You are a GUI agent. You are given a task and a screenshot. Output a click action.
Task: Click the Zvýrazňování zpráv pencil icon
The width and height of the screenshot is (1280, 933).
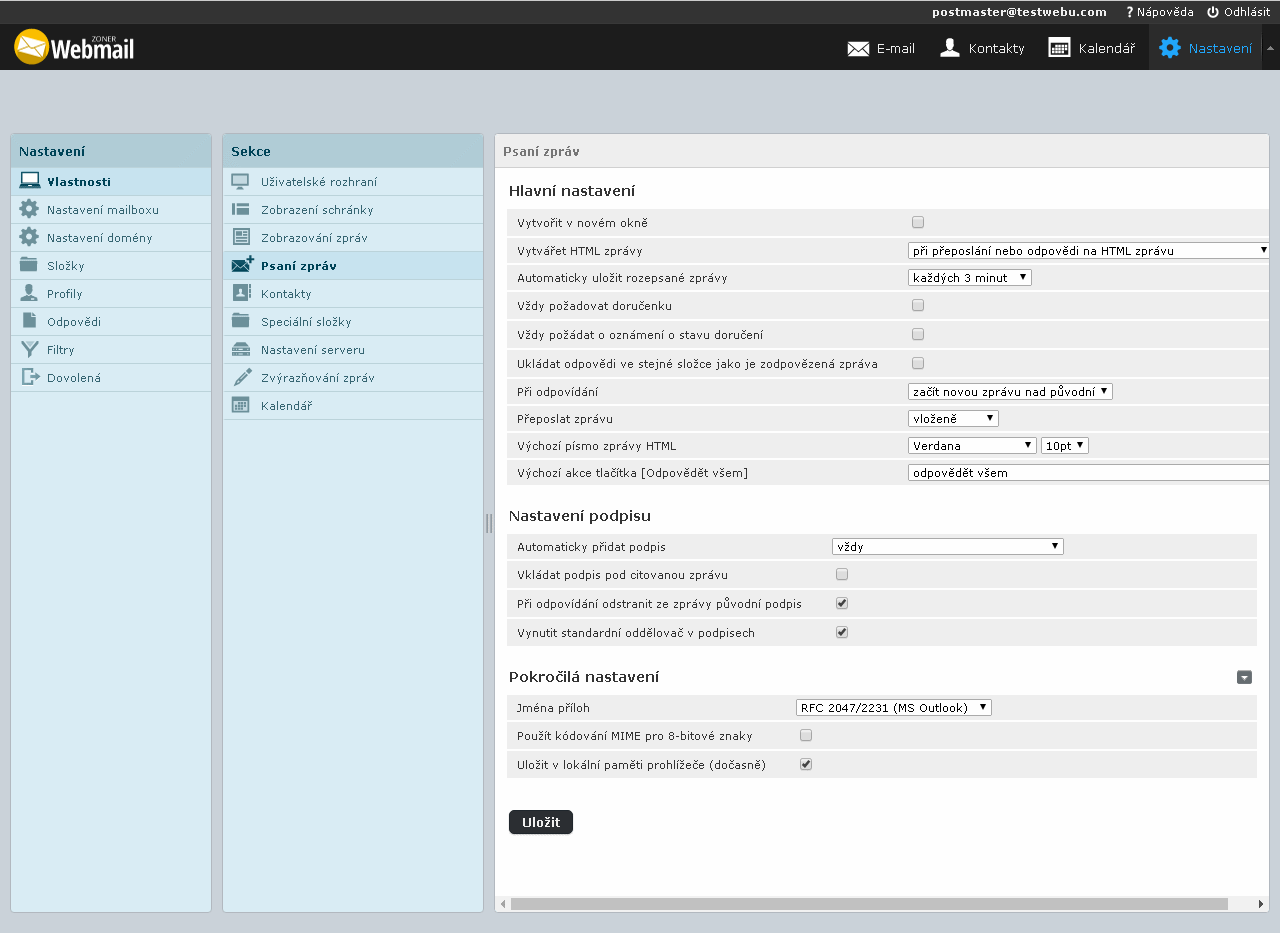tap(241, 377)
